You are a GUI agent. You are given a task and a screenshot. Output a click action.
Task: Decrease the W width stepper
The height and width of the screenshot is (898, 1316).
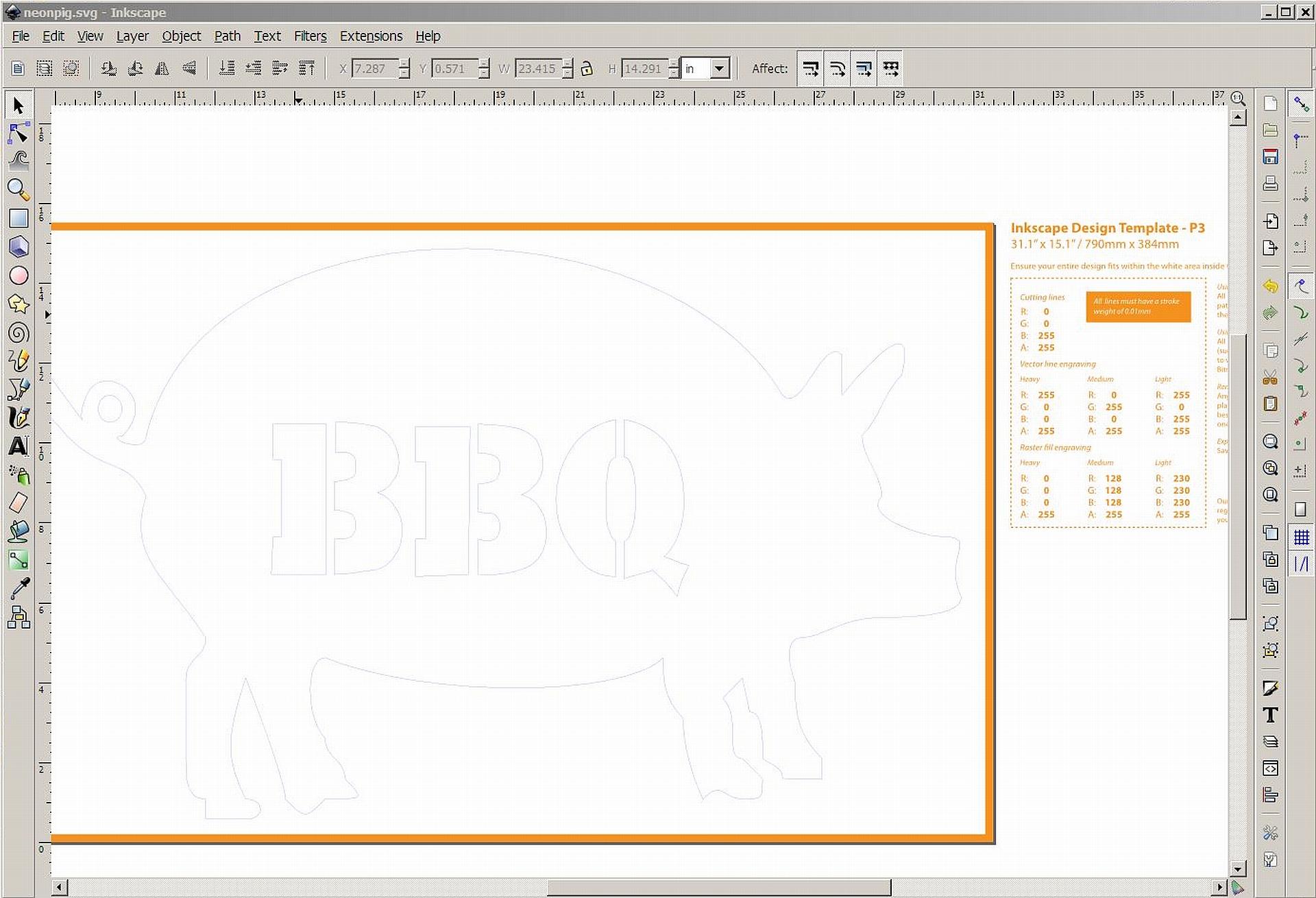coord(568,73)
